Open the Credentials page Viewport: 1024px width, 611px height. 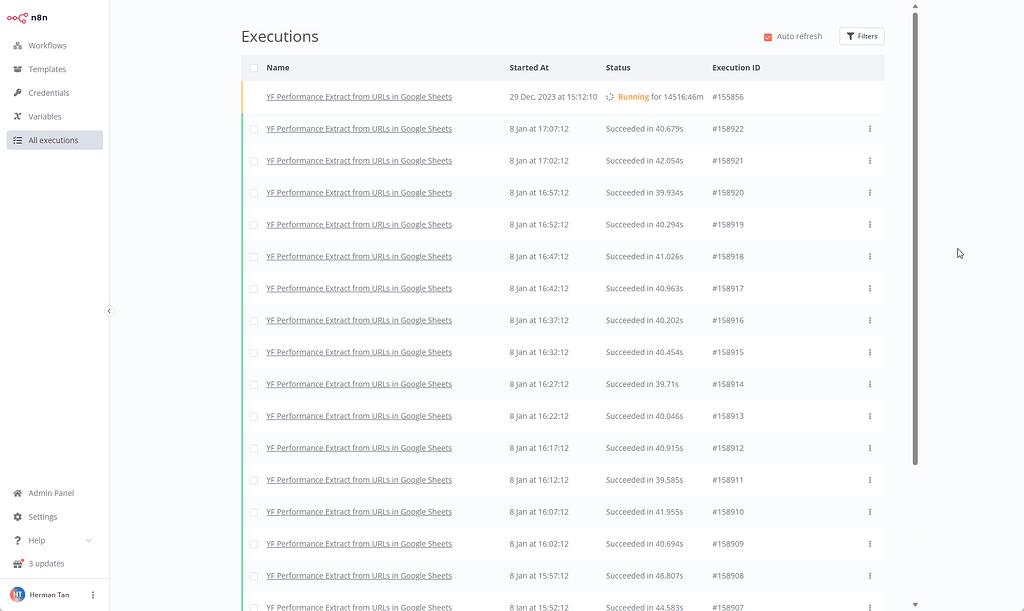[x=47, y=92]
